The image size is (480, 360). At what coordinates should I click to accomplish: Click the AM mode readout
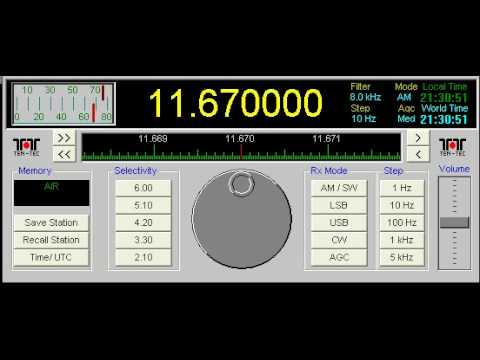404,97
